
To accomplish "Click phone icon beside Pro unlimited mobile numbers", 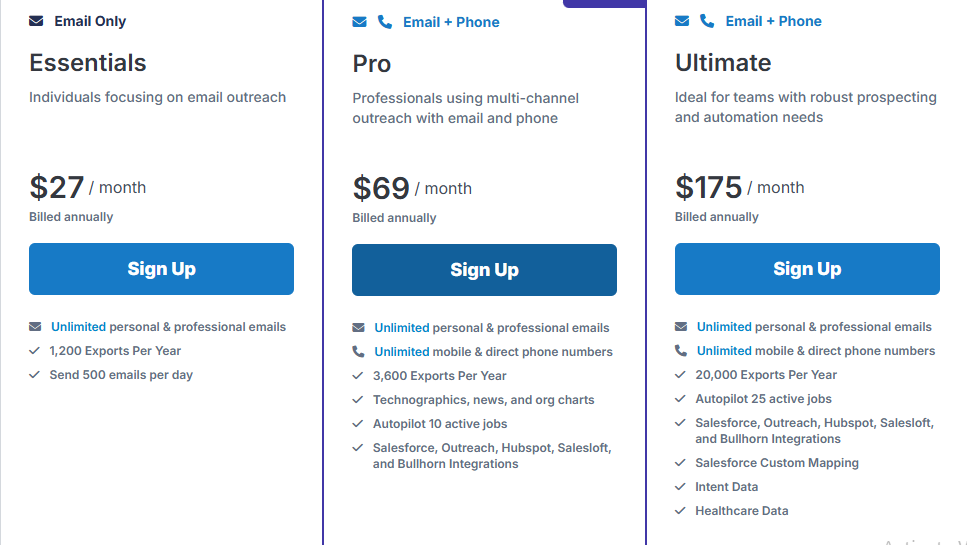I will tap(359, 352).
